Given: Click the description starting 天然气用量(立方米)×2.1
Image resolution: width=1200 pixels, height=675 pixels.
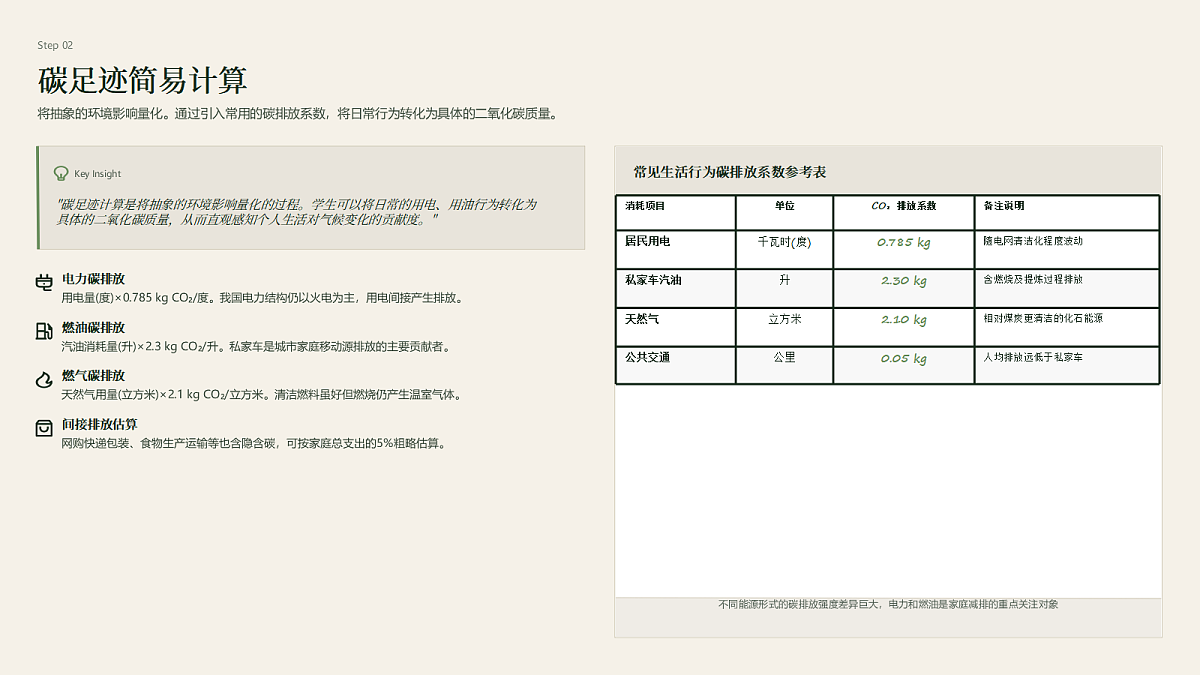Looking at the screenshot, I should pos(262,395).
